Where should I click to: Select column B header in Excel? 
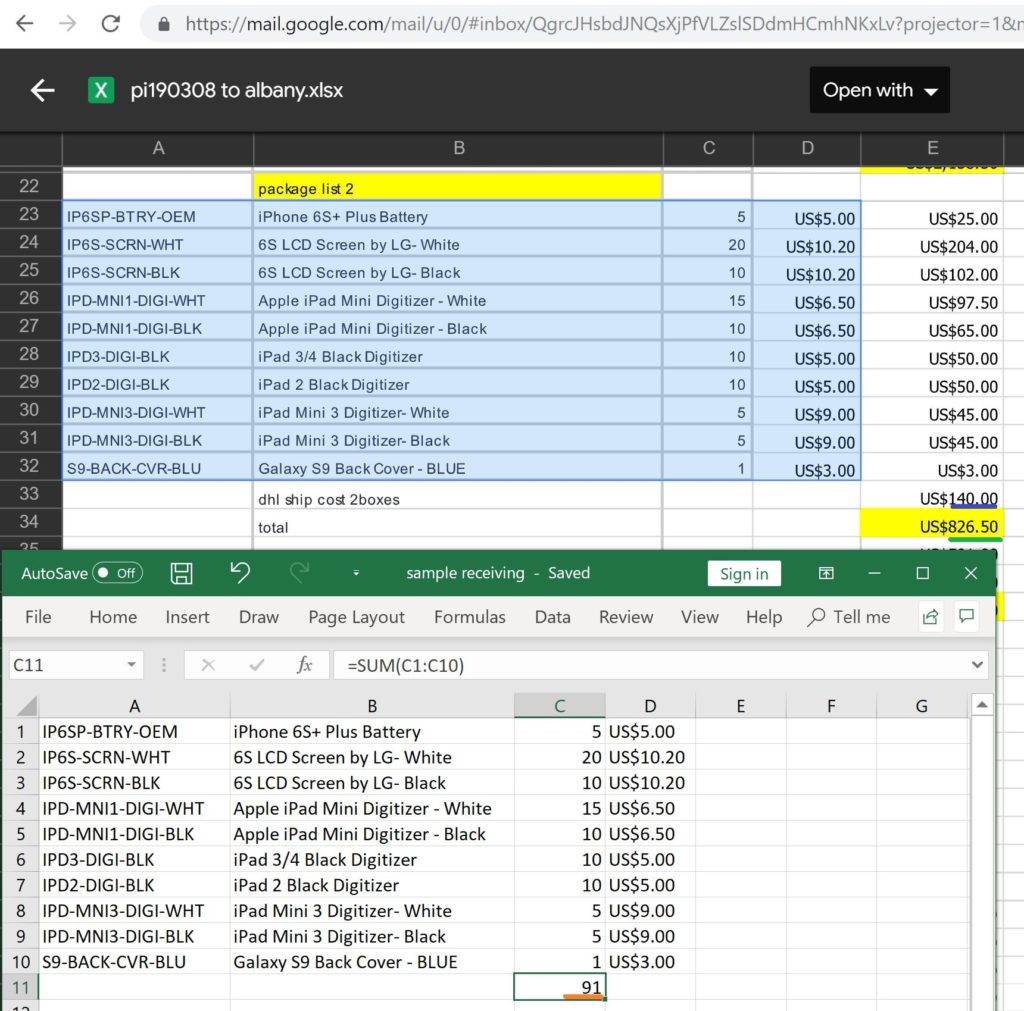[x=372, y=706]
